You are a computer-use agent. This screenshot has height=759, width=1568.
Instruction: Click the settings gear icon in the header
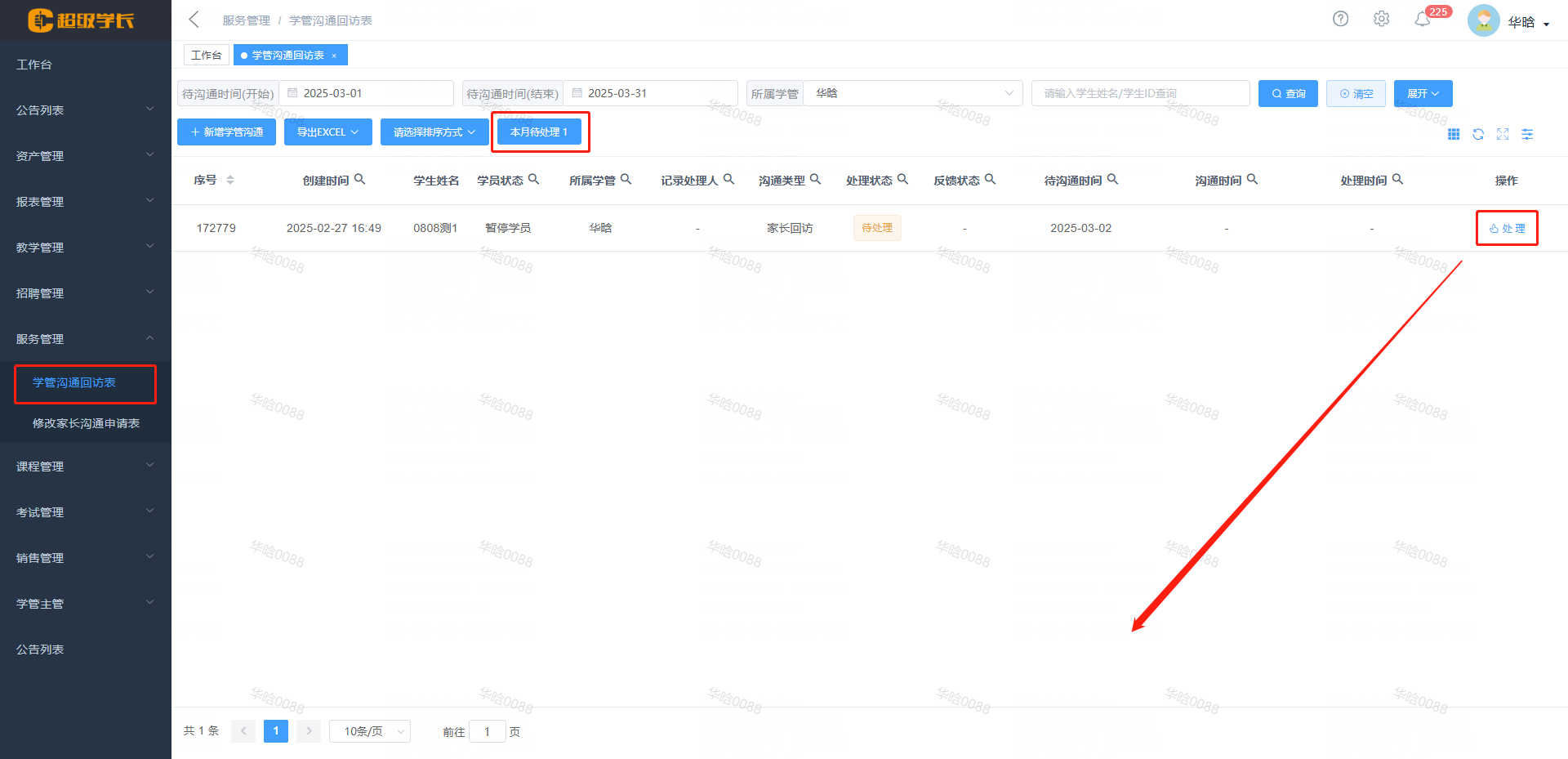[x=1381, y=18]
